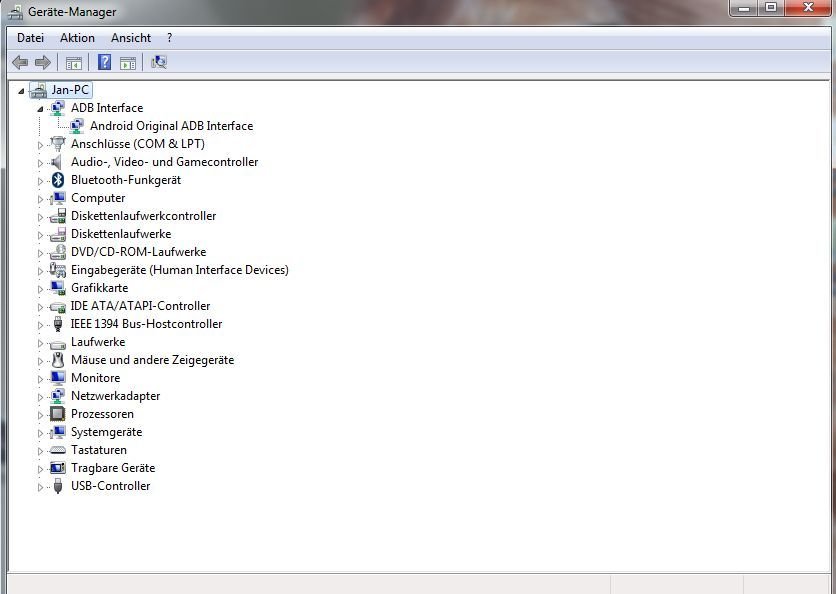The image size is (836, 594).
Task: Expand the Laufwerke node
Action: pos(40,343)
